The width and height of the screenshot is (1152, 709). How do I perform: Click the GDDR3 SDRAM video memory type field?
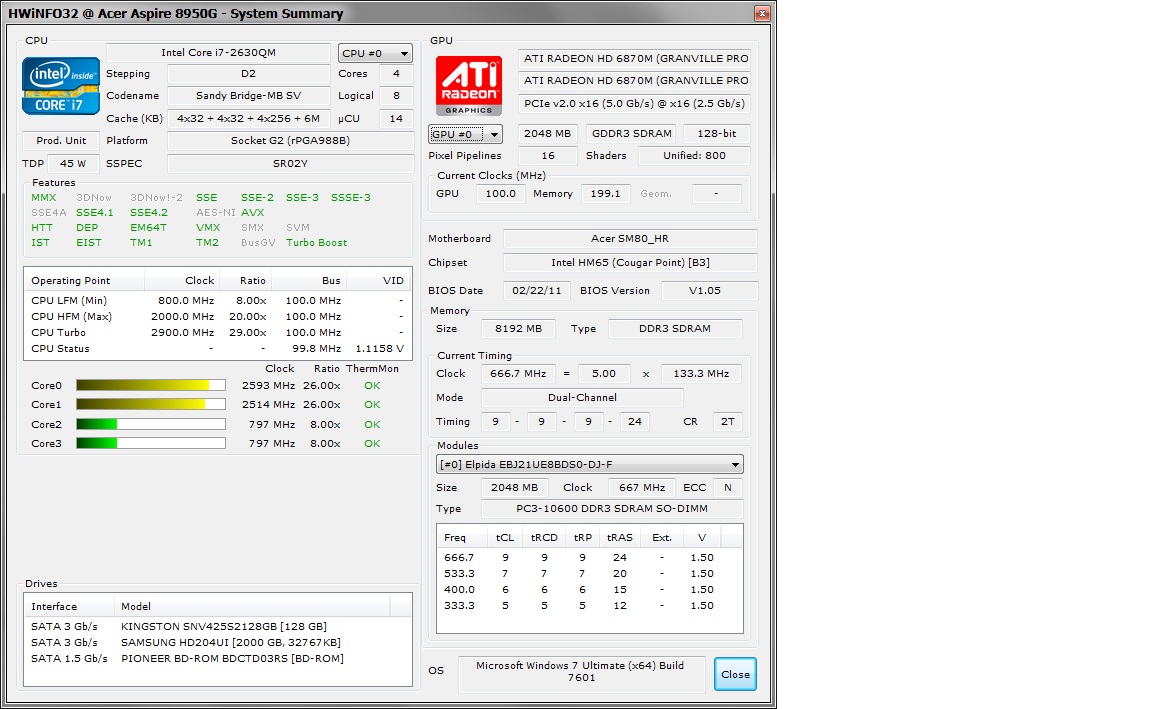(632, 134)
